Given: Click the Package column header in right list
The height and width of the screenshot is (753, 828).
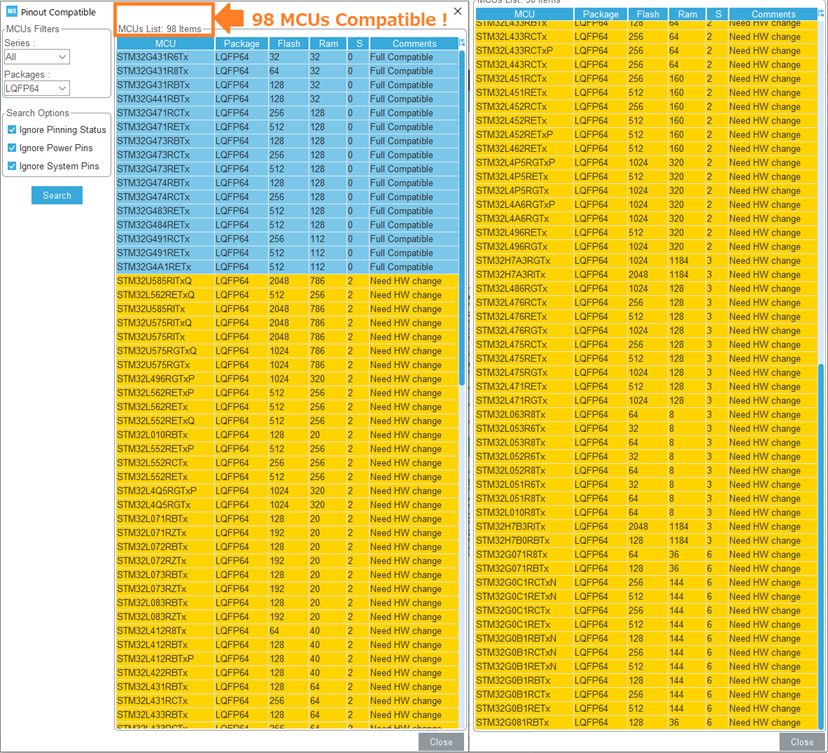Looking at the screenshot, I should click(600, 14).
